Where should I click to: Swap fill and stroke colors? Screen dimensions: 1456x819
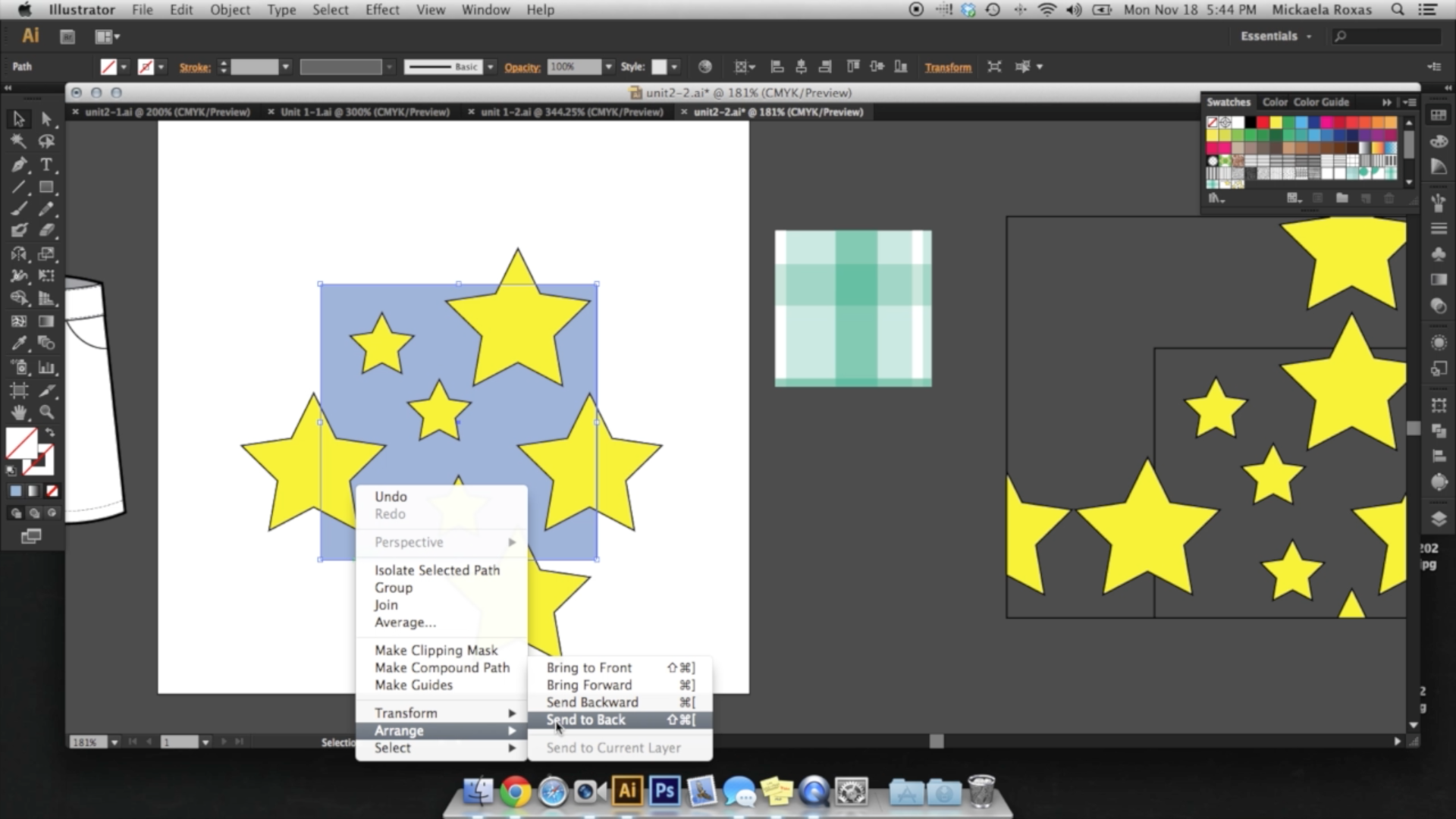49,432
